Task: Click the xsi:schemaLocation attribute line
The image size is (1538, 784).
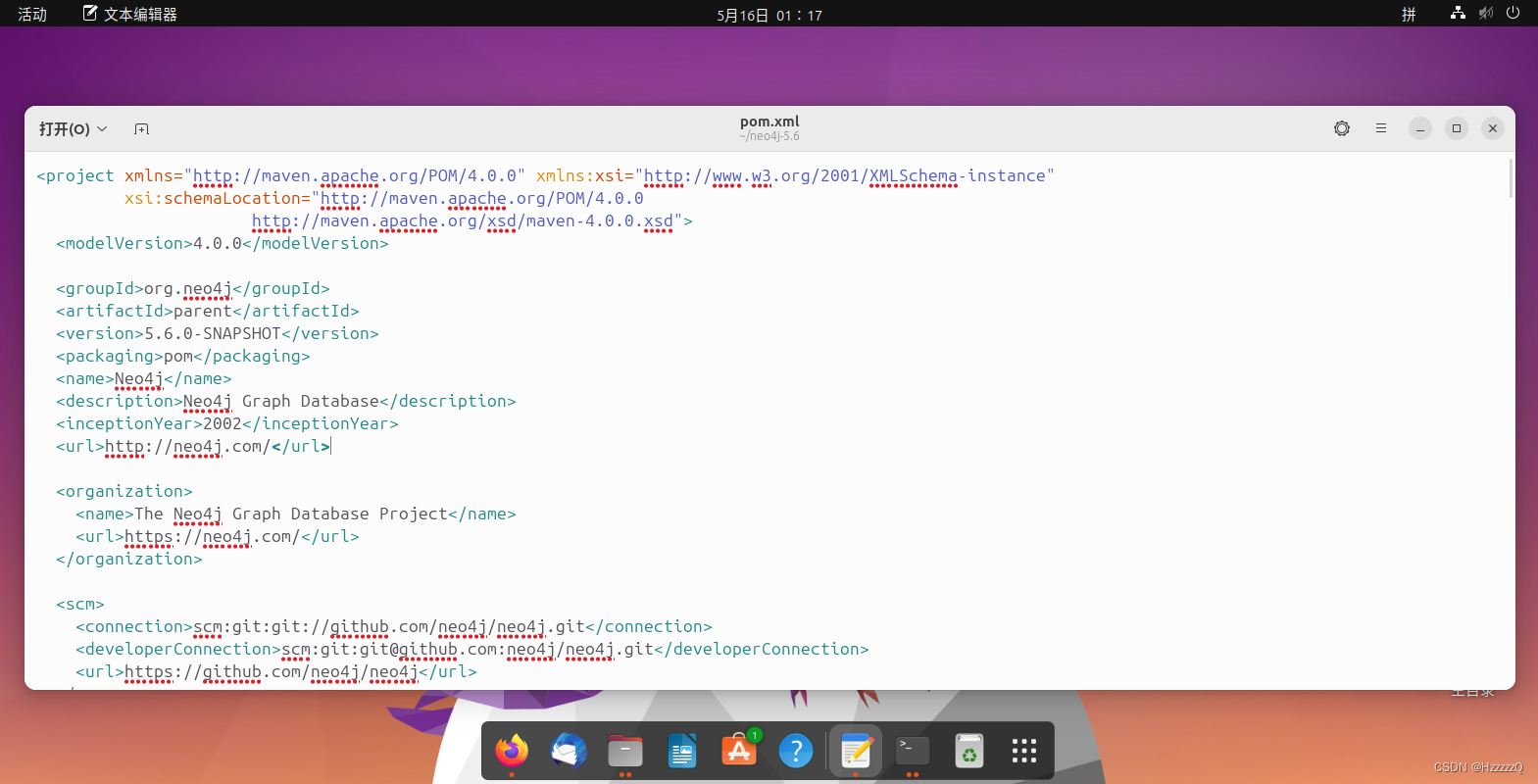Action: [384, 198]
